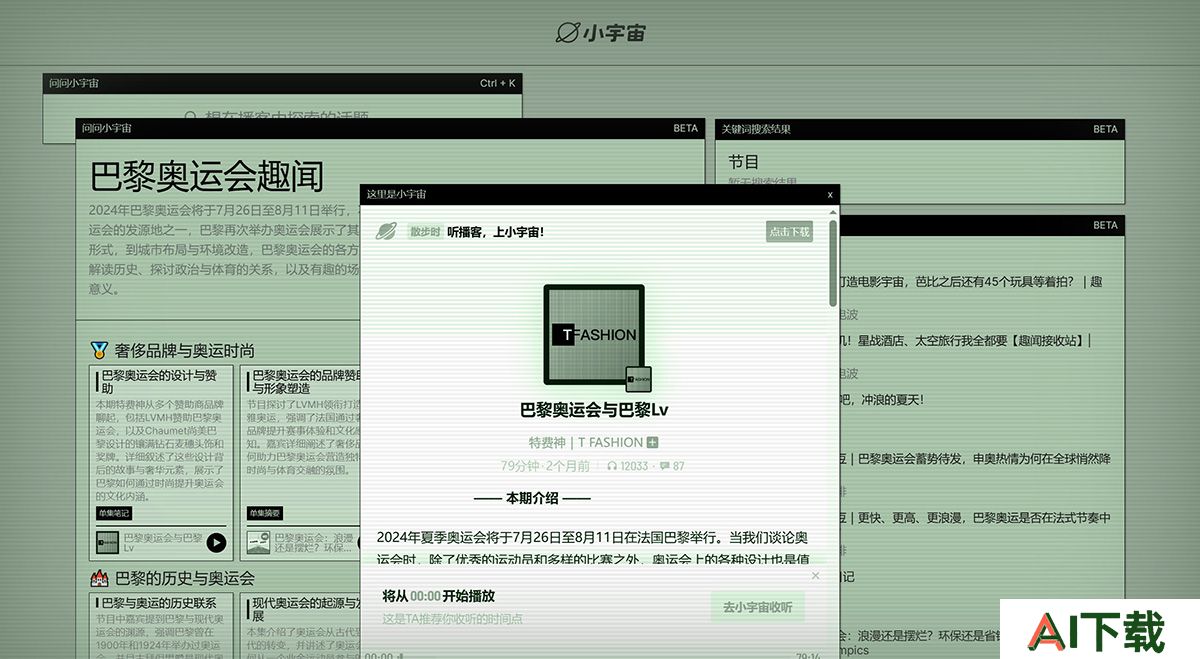This screenshot has height=659, width=1200.
Task: Click the small T FASHION badge on the cover
Action: pos(639,379)
